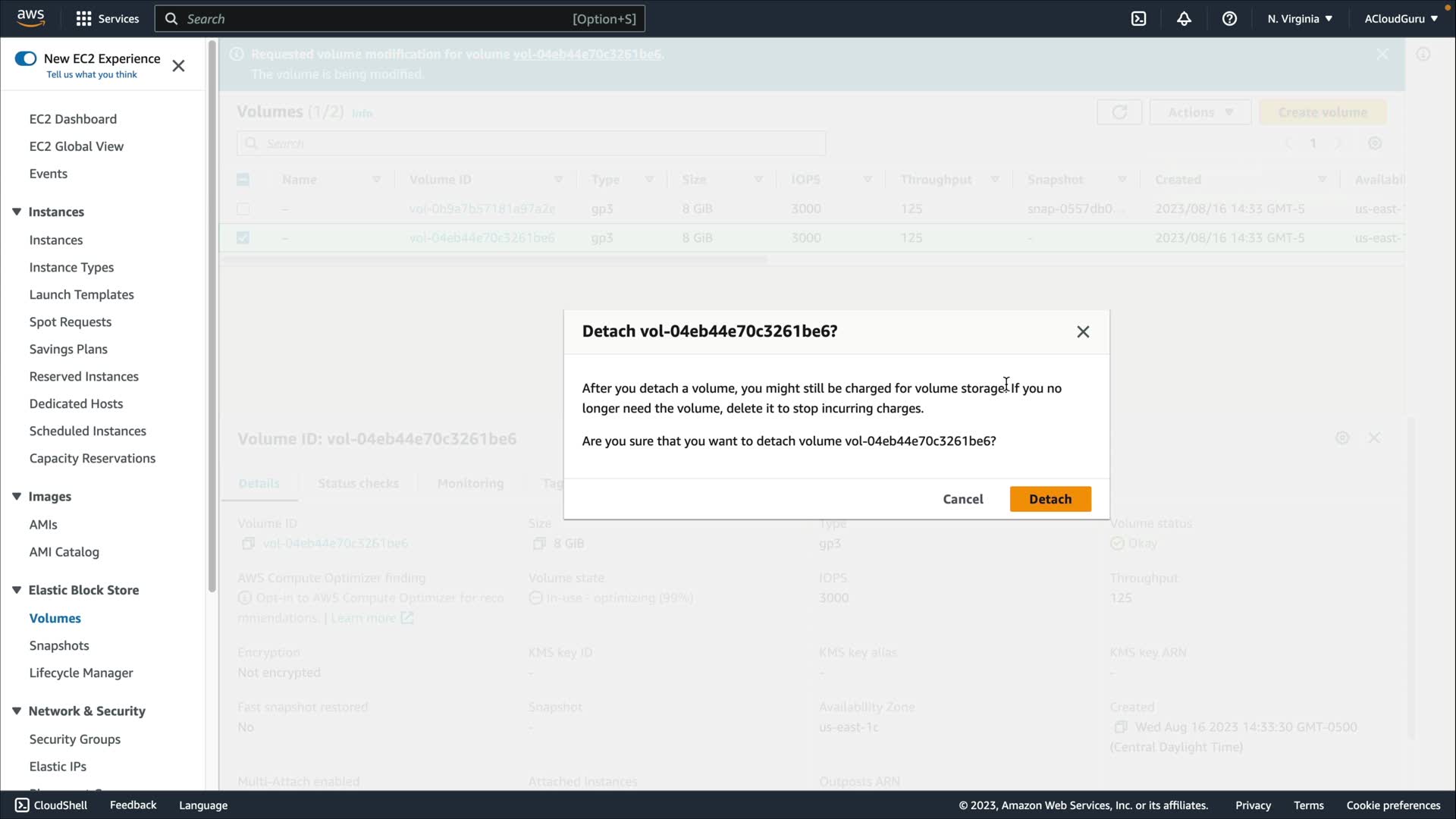Open the notifications bell

coord(1184,19)
